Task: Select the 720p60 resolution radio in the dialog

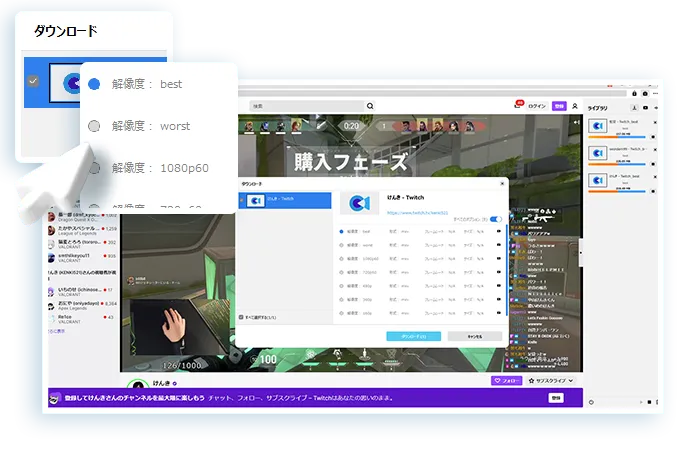Action: point(341,272)
